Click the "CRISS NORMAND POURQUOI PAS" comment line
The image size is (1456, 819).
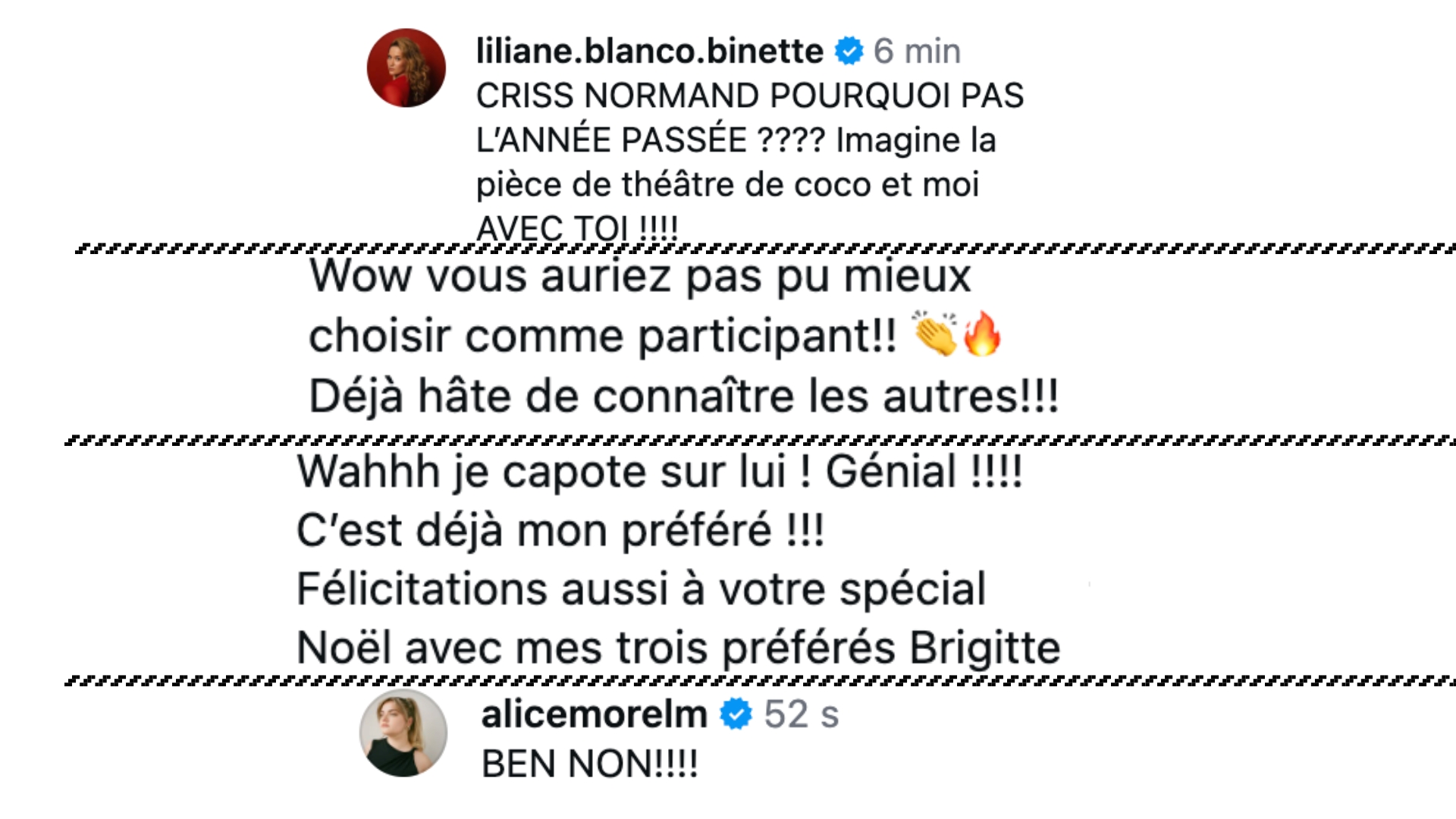pyautogui.click(x=749, y=96)
